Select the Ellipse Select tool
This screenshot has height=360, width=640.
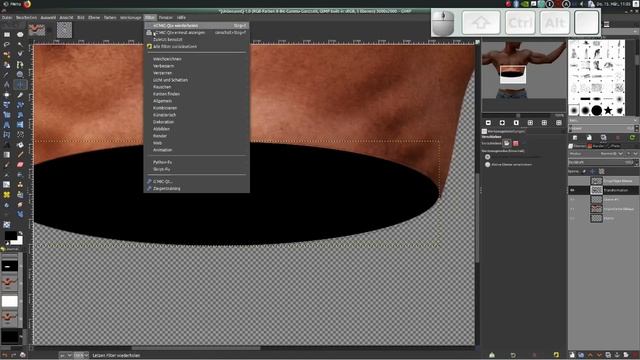[20, 35]
